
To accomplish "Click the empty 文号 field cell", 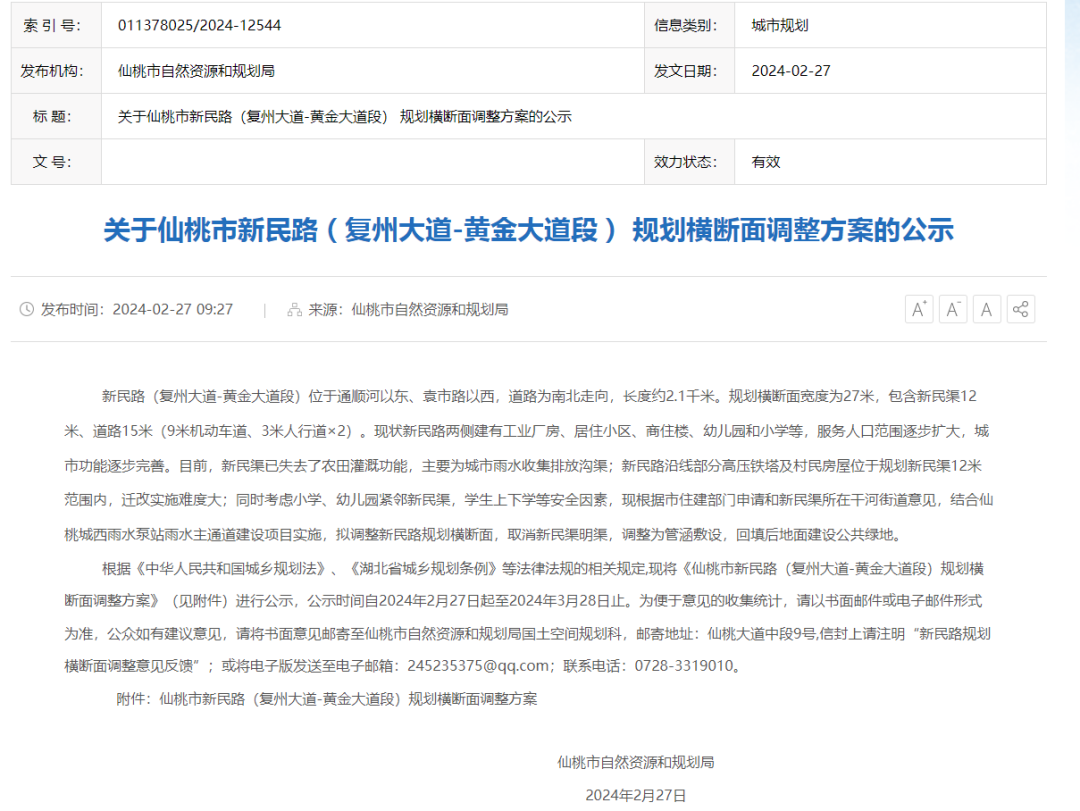I will [372, 162].
